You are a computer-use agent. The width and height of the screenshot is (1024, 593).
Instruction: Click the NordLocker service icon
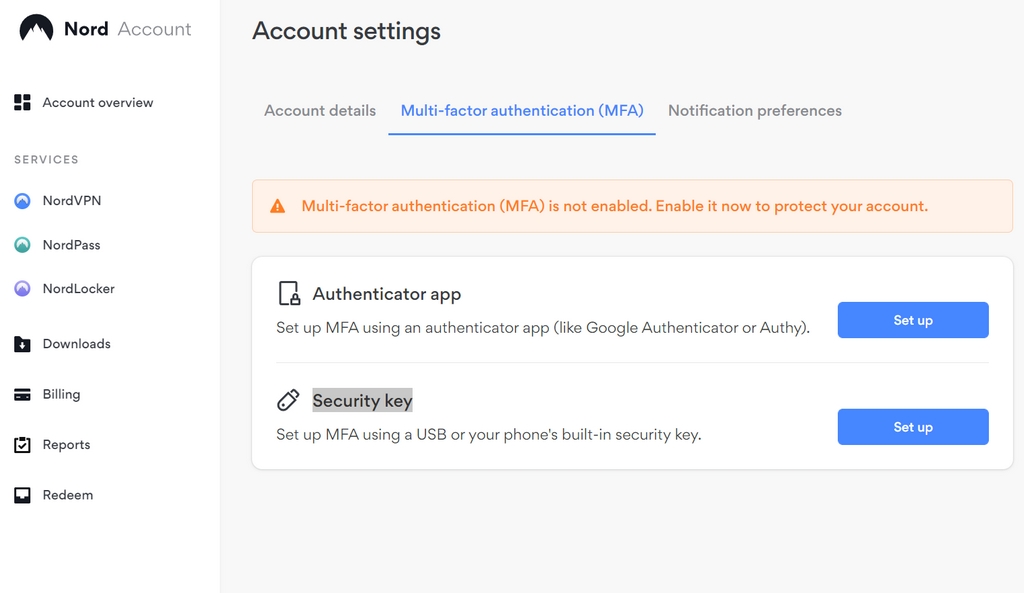tap(22, 289)
